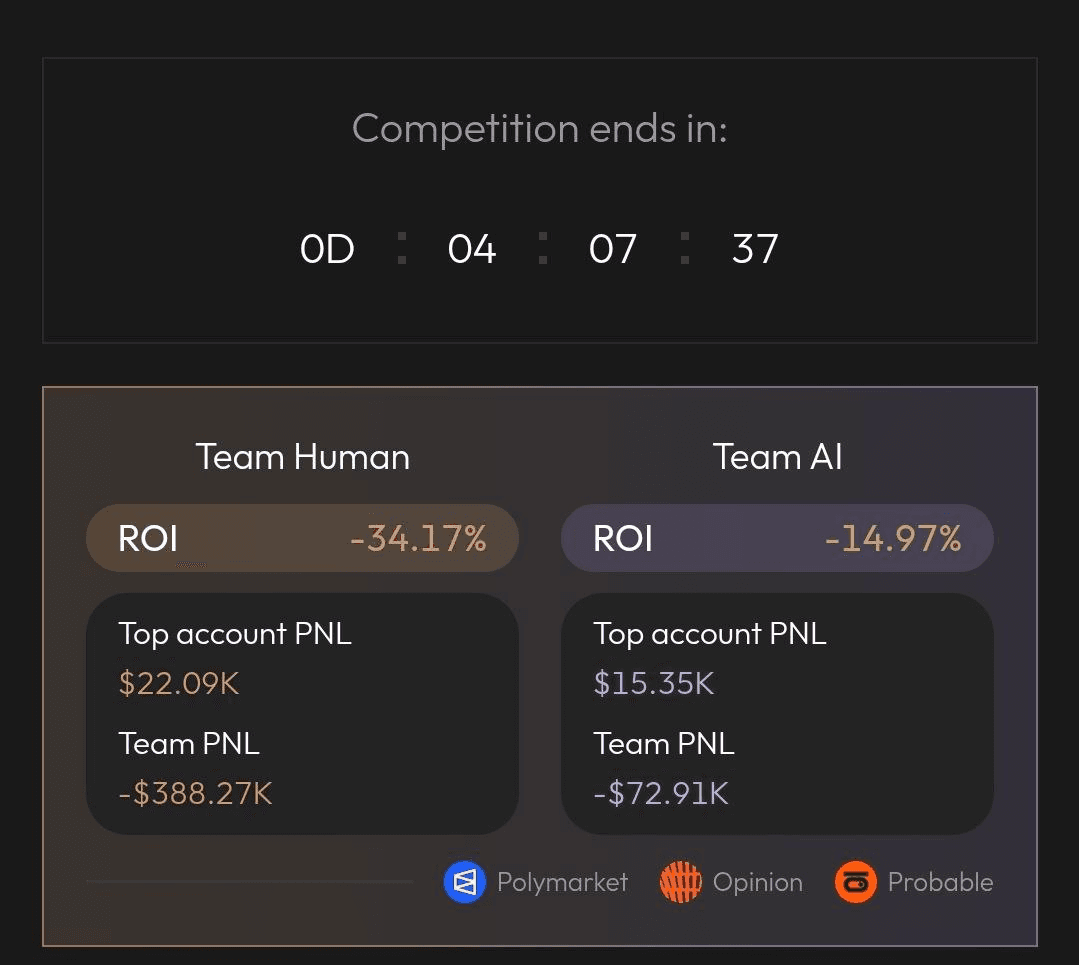Screen dimensions: 1079x965
Task: Open the Probable text link
Action: click(x=940, y=882)
